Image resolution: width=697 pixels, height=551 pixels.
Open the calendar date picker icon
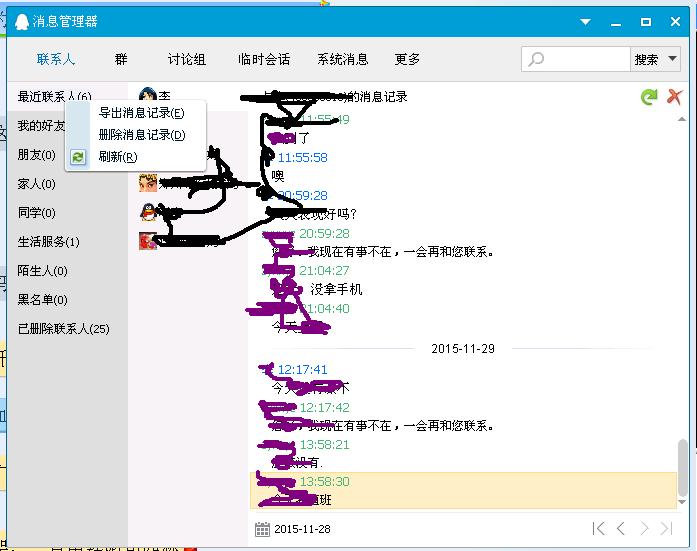(262, 529)
